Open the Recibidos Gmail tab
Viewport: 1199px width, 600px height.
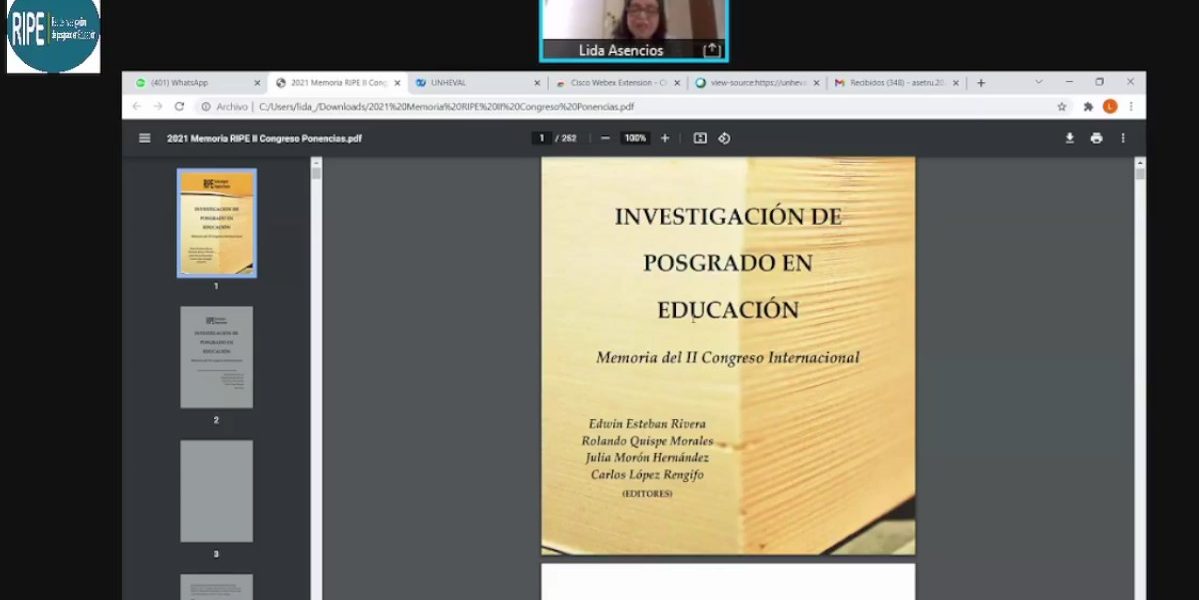[890, 83]
